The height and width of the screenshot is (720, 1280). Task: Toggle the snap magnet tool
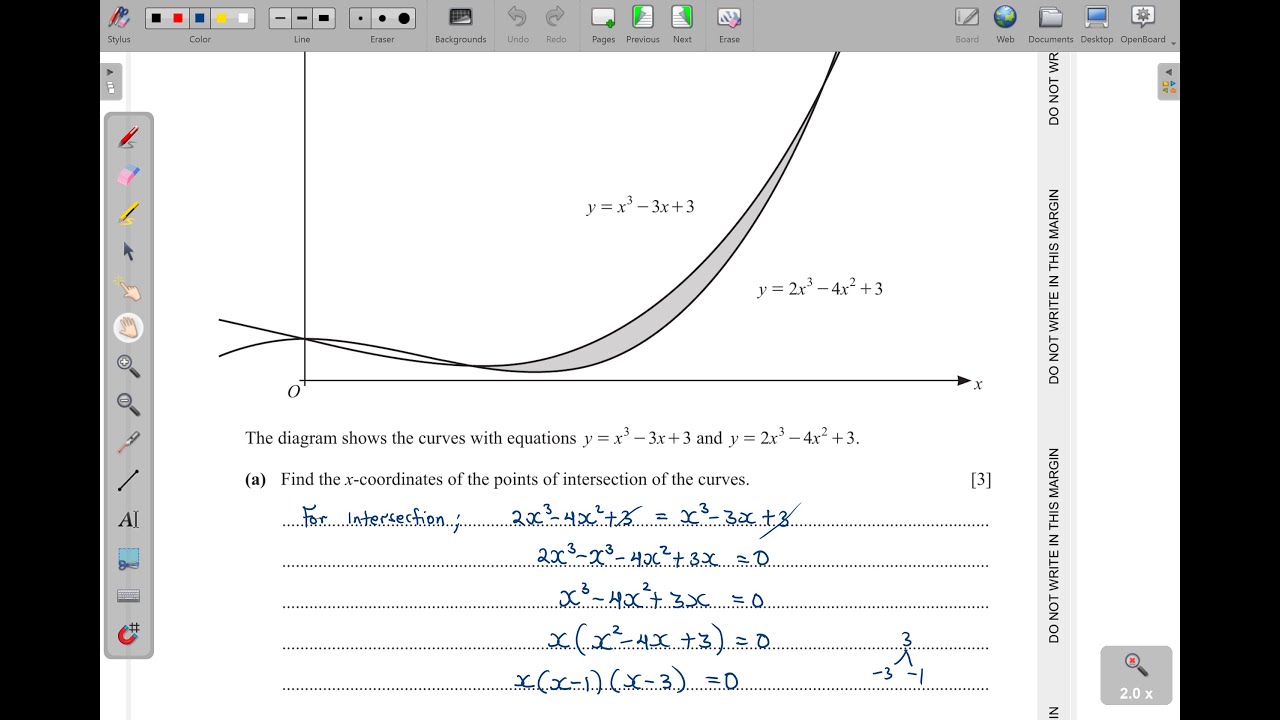(129, 634)
